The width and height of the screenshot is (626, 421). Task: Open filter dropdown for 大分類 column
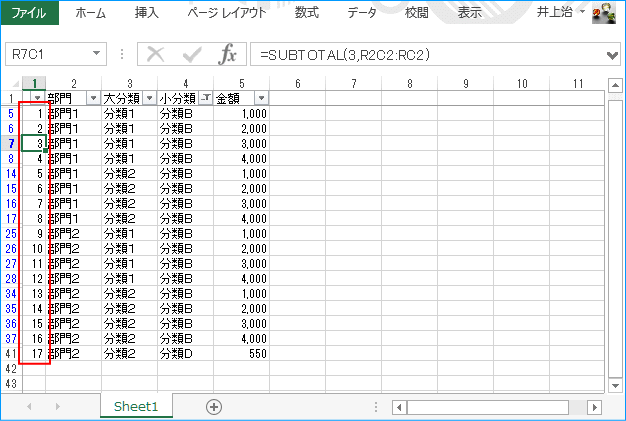coord(149,98)
